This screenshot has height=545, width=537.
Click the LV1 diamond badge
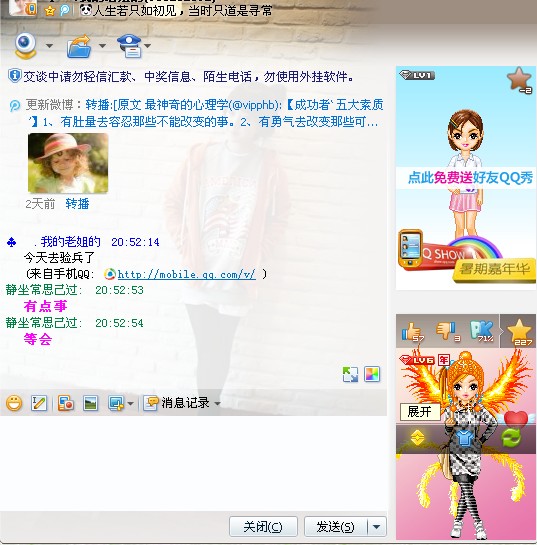point(417,75)
